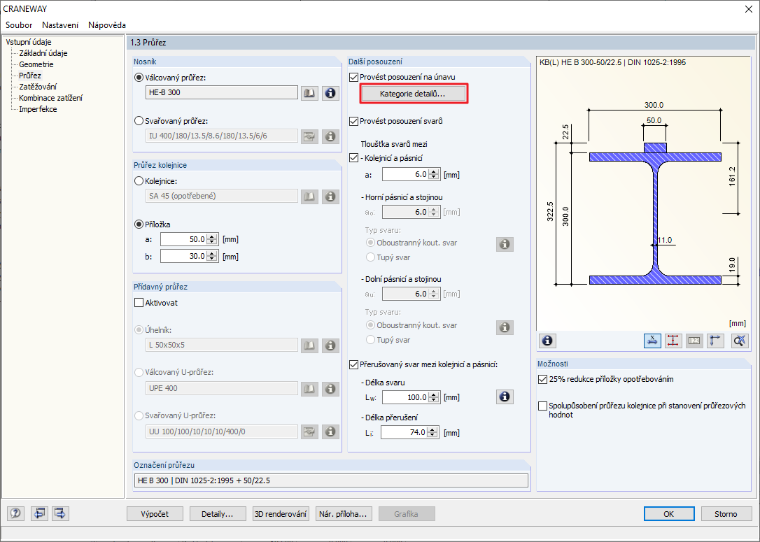760x542 pixels.
Task: Toggle Přerušovaný svar mezi kolejnicí checkbox
Action: (354, 365)
